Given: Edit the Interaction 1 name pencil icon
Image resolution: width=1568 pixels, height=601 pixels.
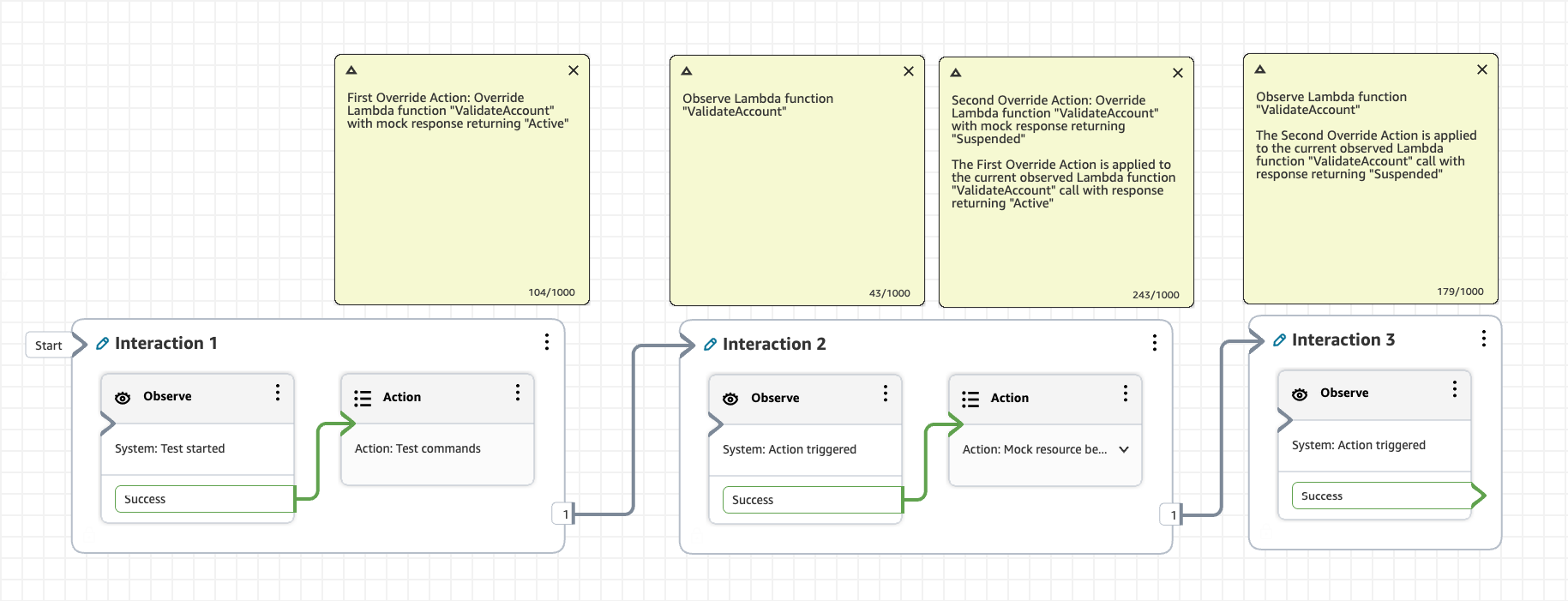Looking at the screenshot, I should (x=102, y=343).
